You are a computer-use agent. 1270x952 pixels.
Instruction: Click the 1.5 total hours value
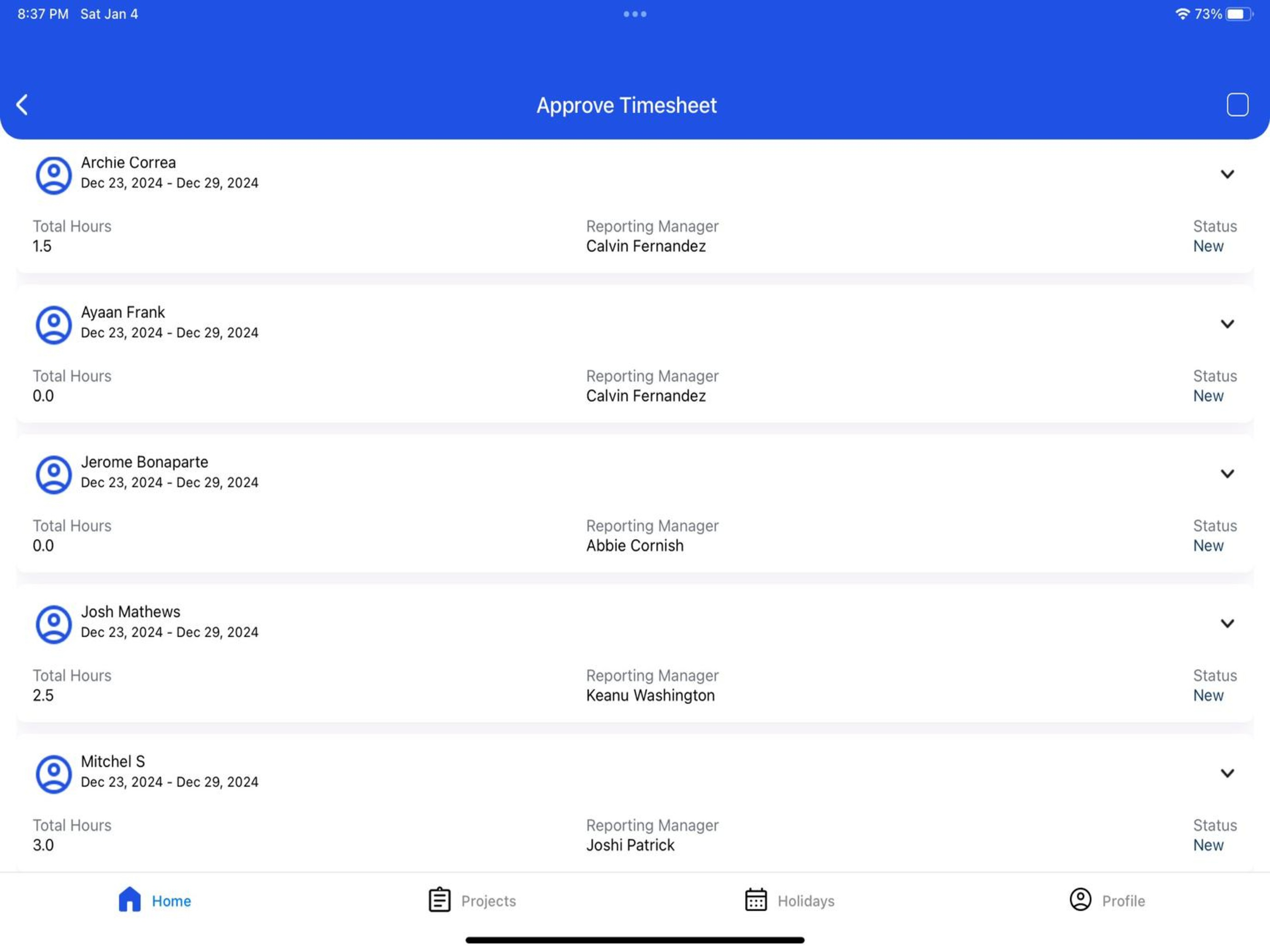42,246
